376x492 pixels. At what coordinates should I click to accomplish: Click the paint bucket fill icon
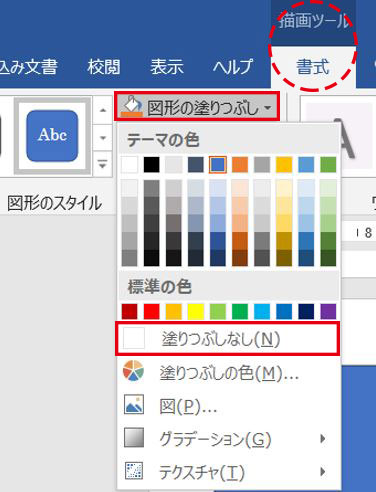132,107
